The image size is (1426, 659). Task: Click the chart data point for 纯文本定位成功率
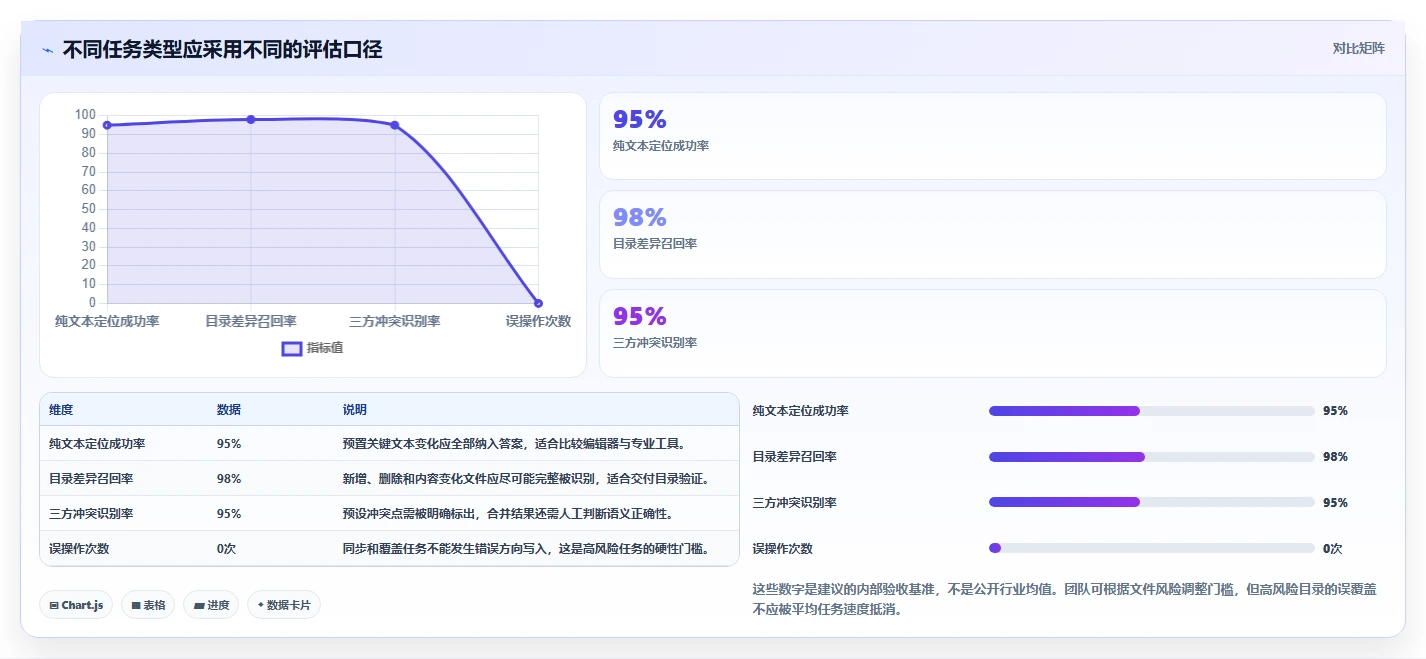(107, 125)
